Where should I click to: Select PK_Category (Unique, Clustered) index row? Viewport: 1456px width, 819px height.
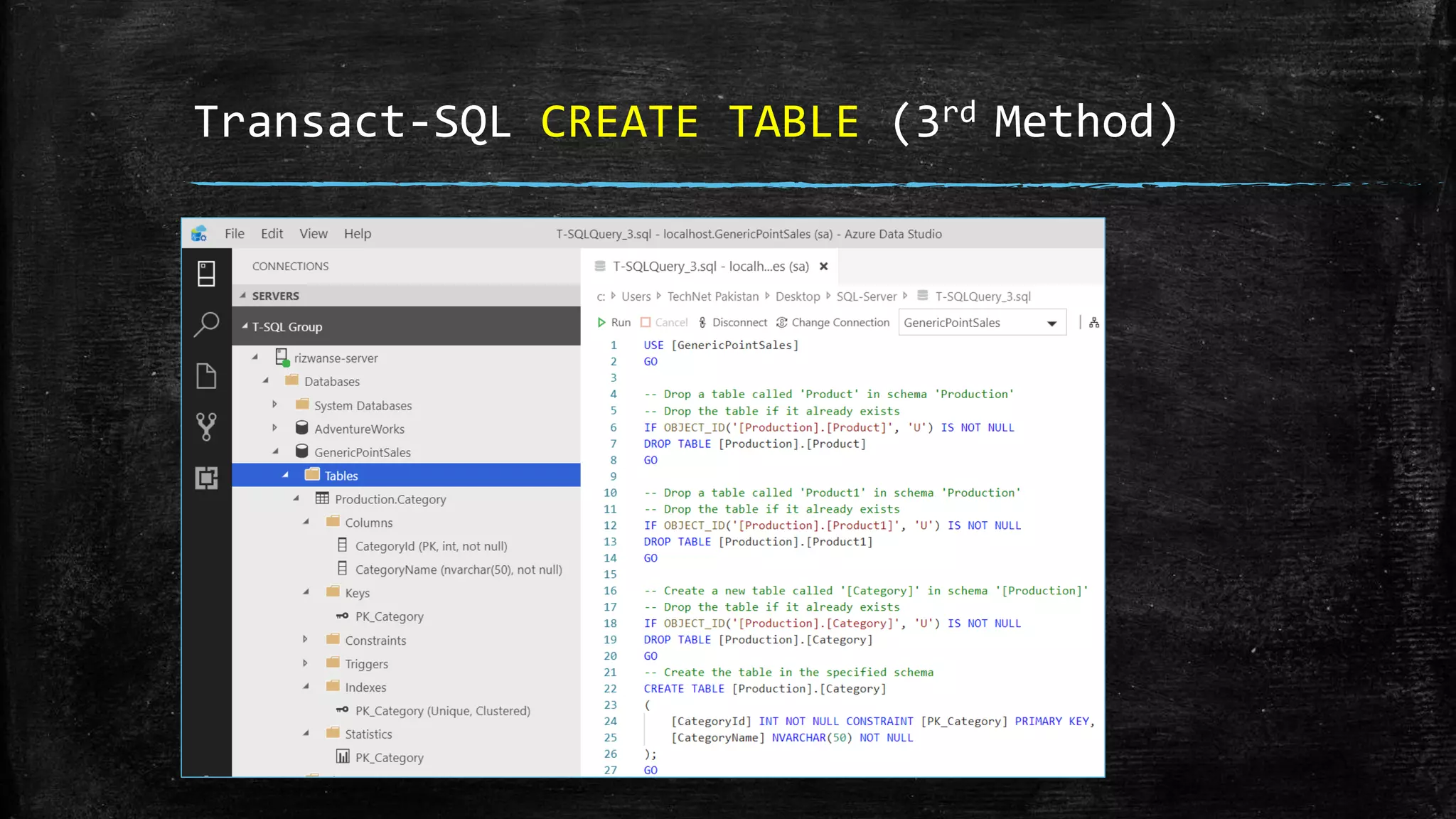tap(407, 711)
